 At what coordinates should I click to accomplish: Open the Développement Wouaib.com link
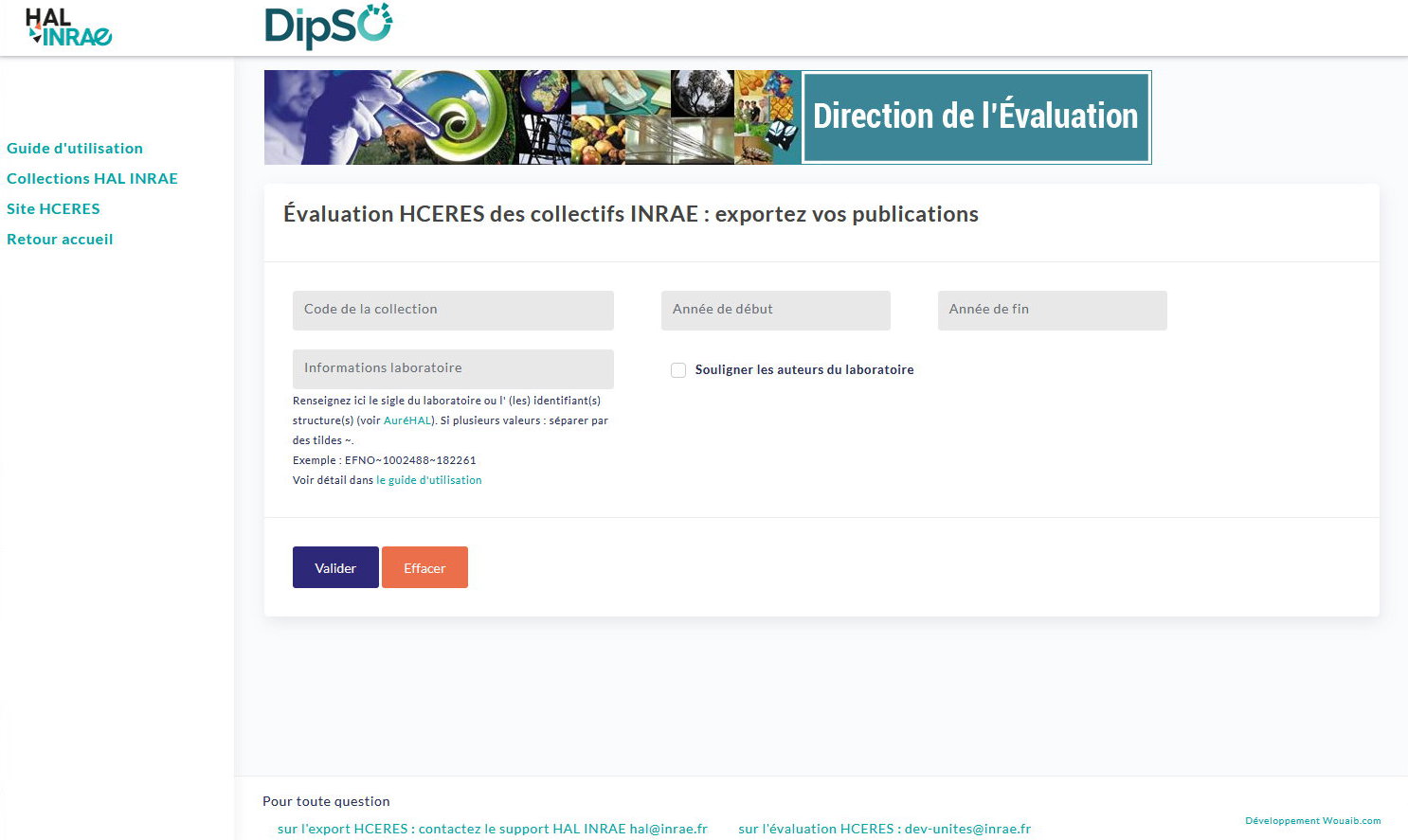[x=1313, y=821]
